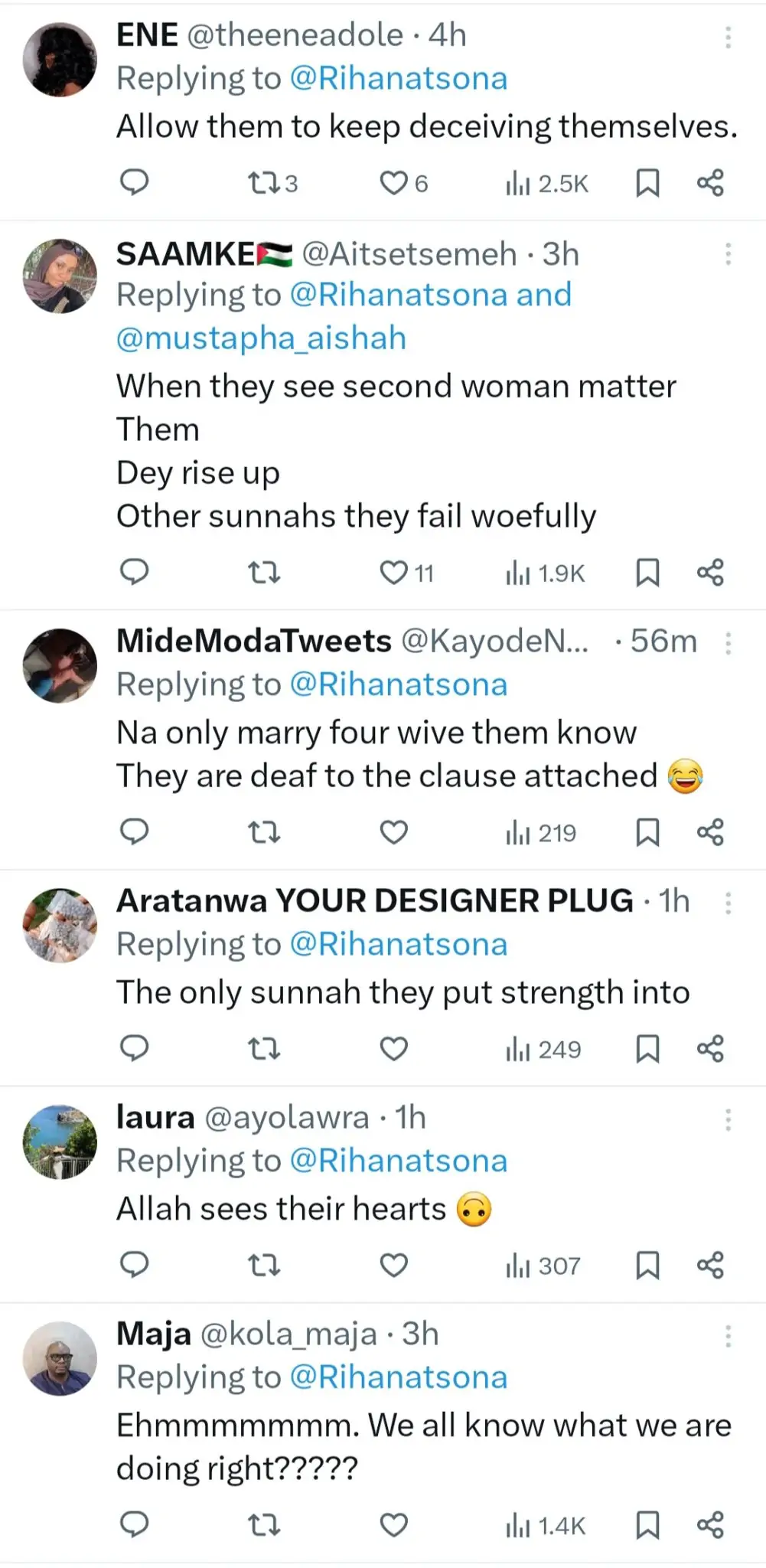Share SAAMKE's tweet
Screen dimensions: 766x1568
(x=710, y=572)
